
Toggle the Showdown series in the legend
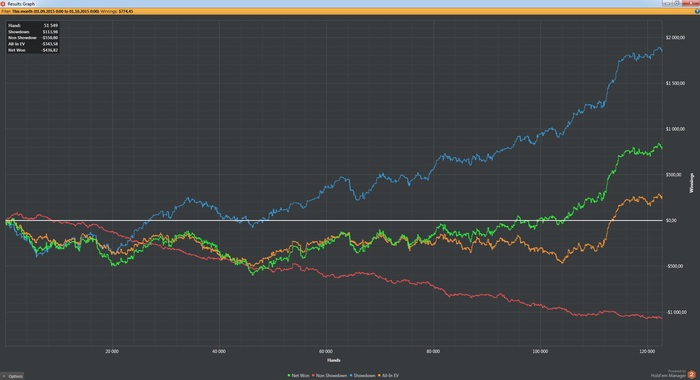coord(362,376)
